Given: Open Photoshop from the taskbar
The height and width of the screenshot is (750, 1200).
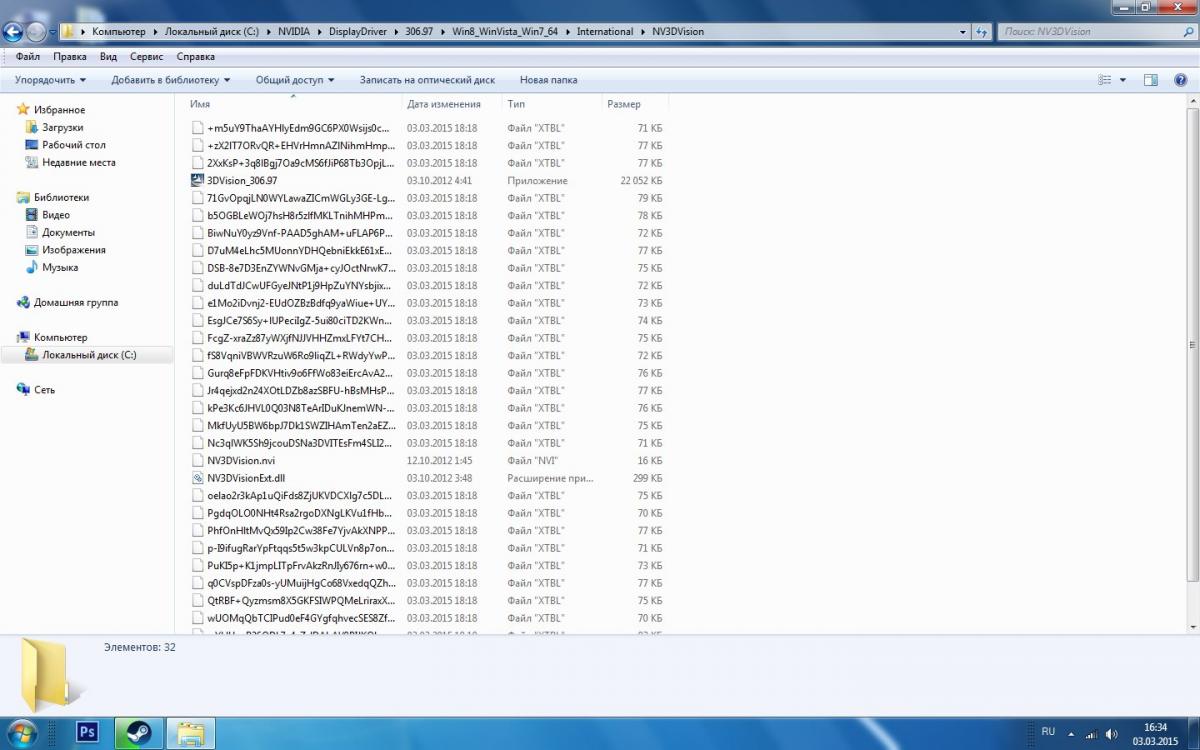Looking at the screenshot, I should point(88,732).
